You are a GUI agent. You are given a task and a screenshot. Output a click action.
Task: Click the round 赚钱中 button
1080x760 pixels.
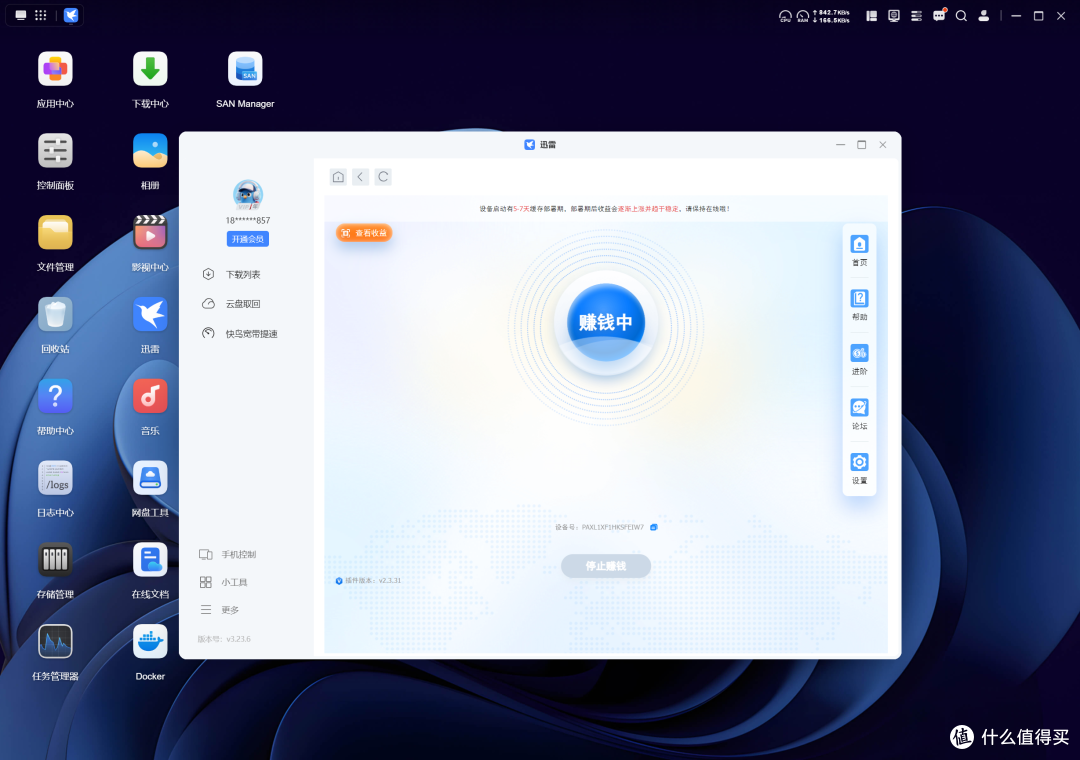[x=605, y=322]
